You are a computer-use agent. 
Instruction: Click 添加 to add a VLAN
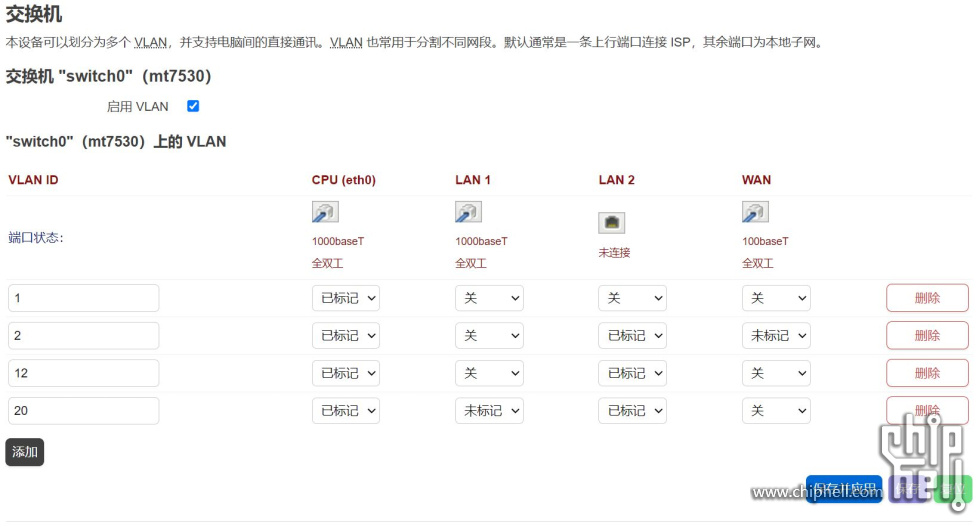coord(25,452)
